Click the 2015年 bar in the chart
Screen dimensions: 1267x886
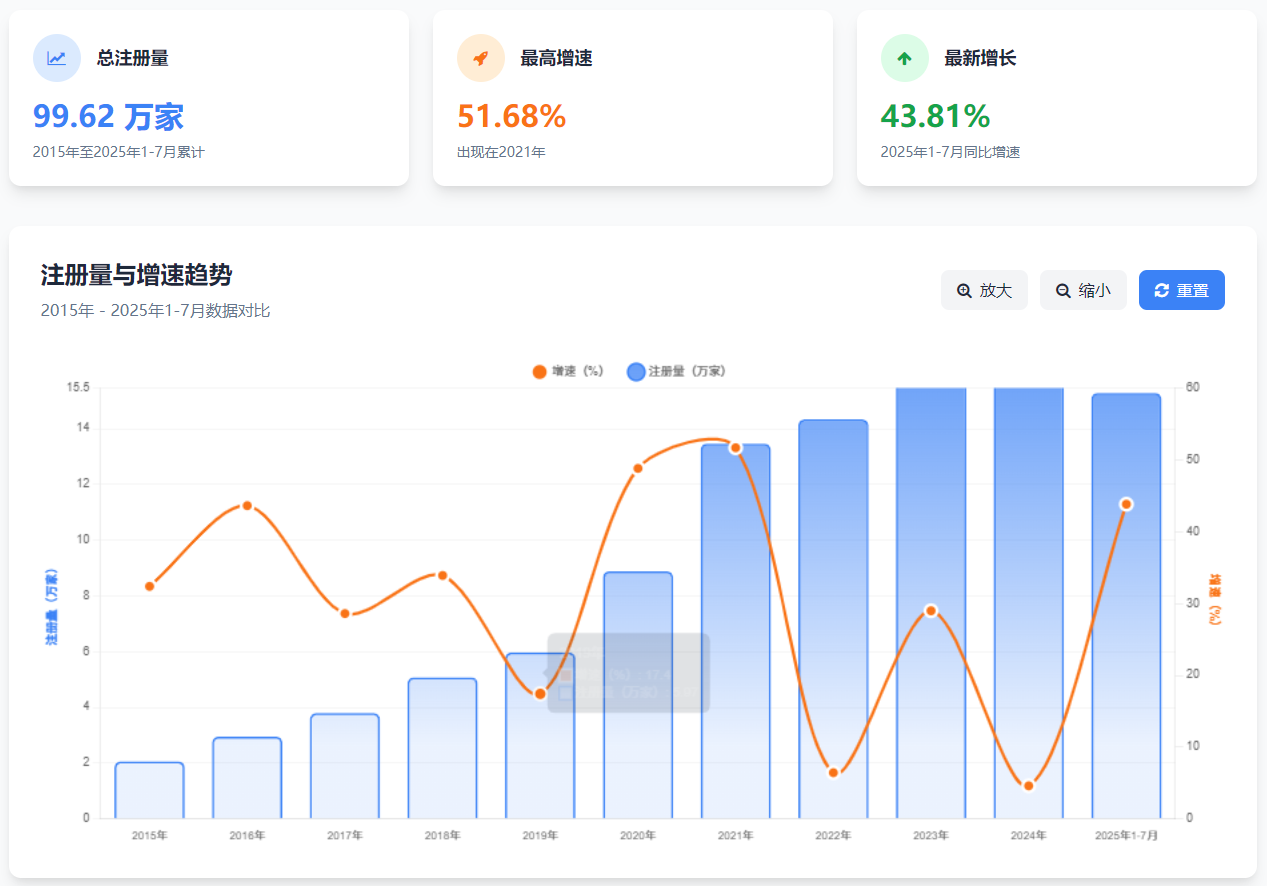tap(150, 790)
